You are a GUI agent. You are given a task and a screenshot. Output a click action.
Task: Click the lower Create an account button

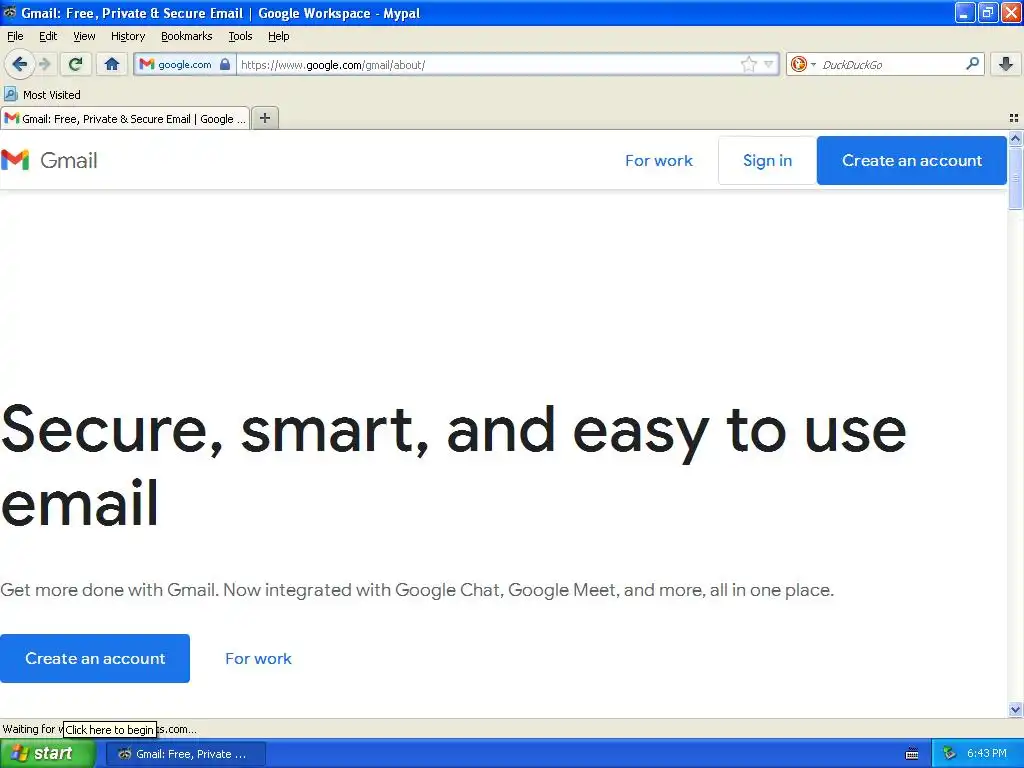pyautogui.click(x=95, y=658)
